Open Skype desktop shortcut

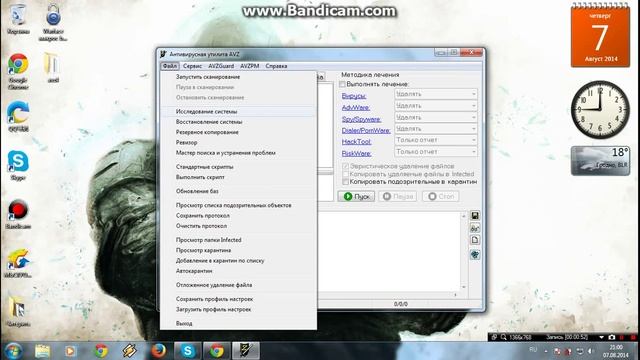pyautogui.click(x=18, y=165)
